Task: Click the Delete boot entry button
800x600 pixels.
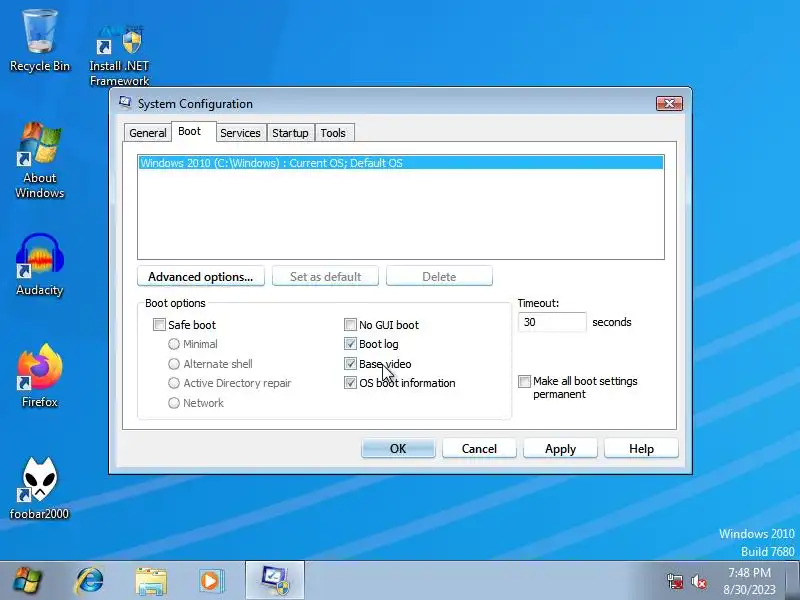Action: (439, 276)
